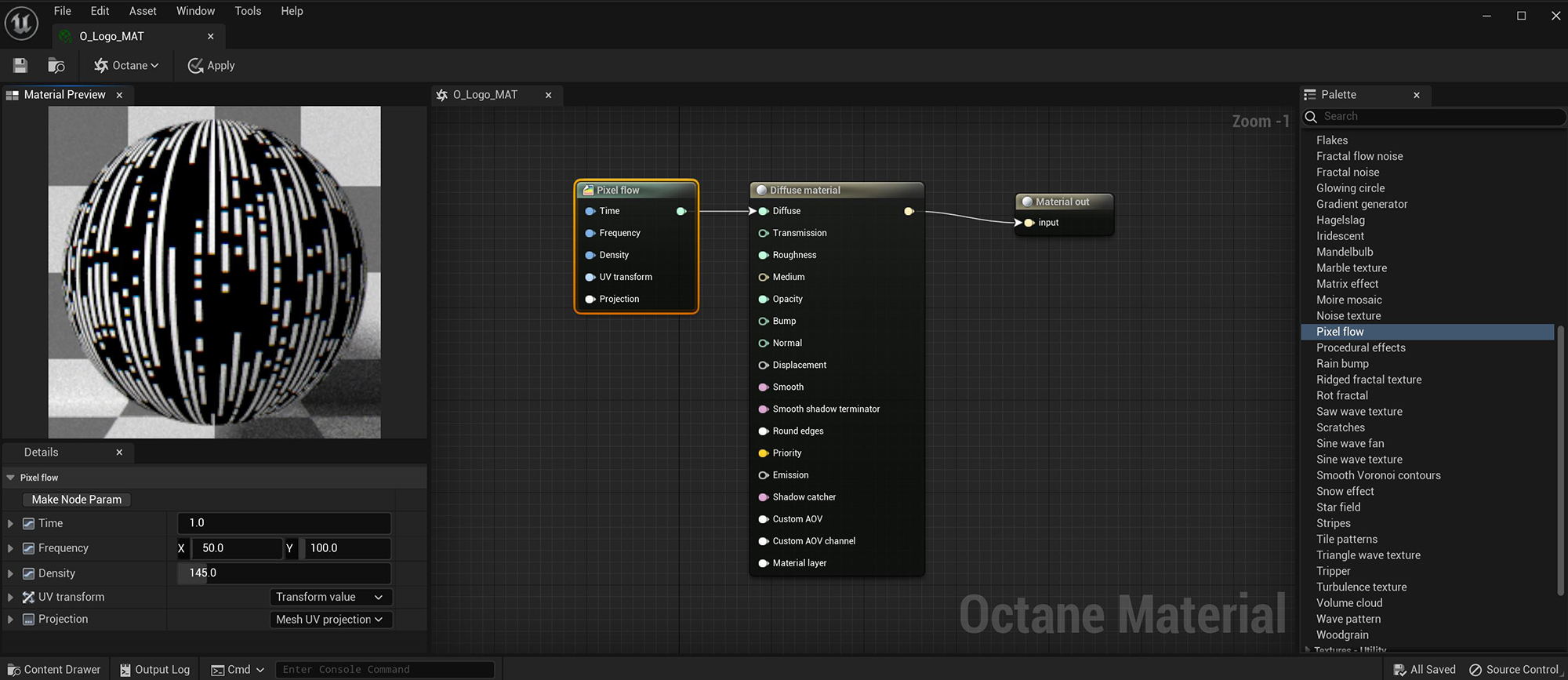
Task: Expand the Frequency property row
Action: click(10, 548)
